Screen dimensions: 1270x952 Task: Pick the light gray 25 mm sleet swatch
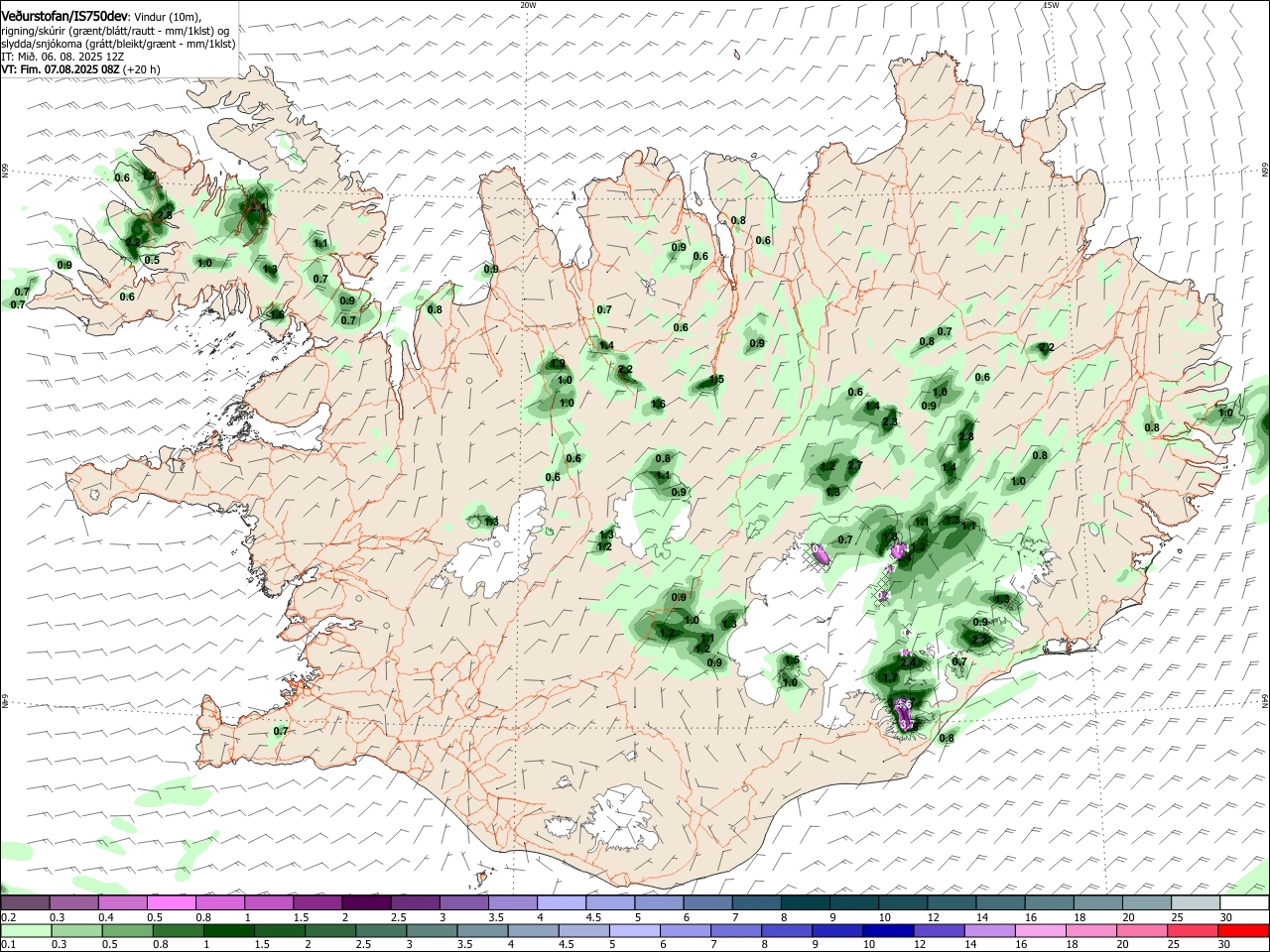click(x=1196, y=903)
